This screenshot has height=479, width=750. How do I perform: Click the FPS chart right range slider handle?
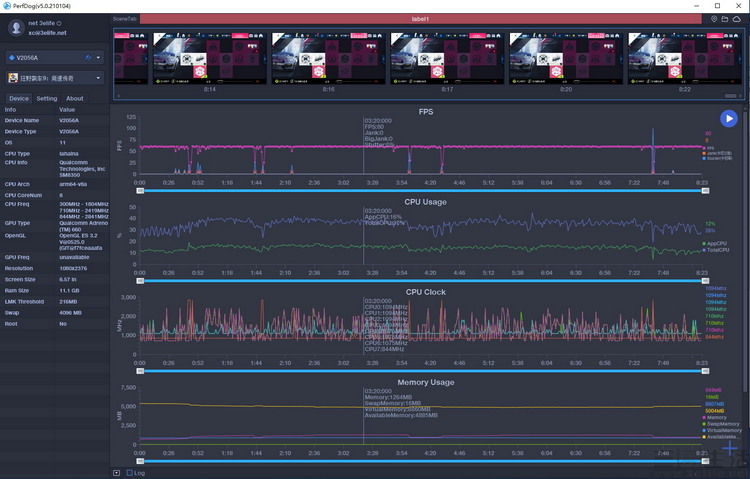(705, 190)
